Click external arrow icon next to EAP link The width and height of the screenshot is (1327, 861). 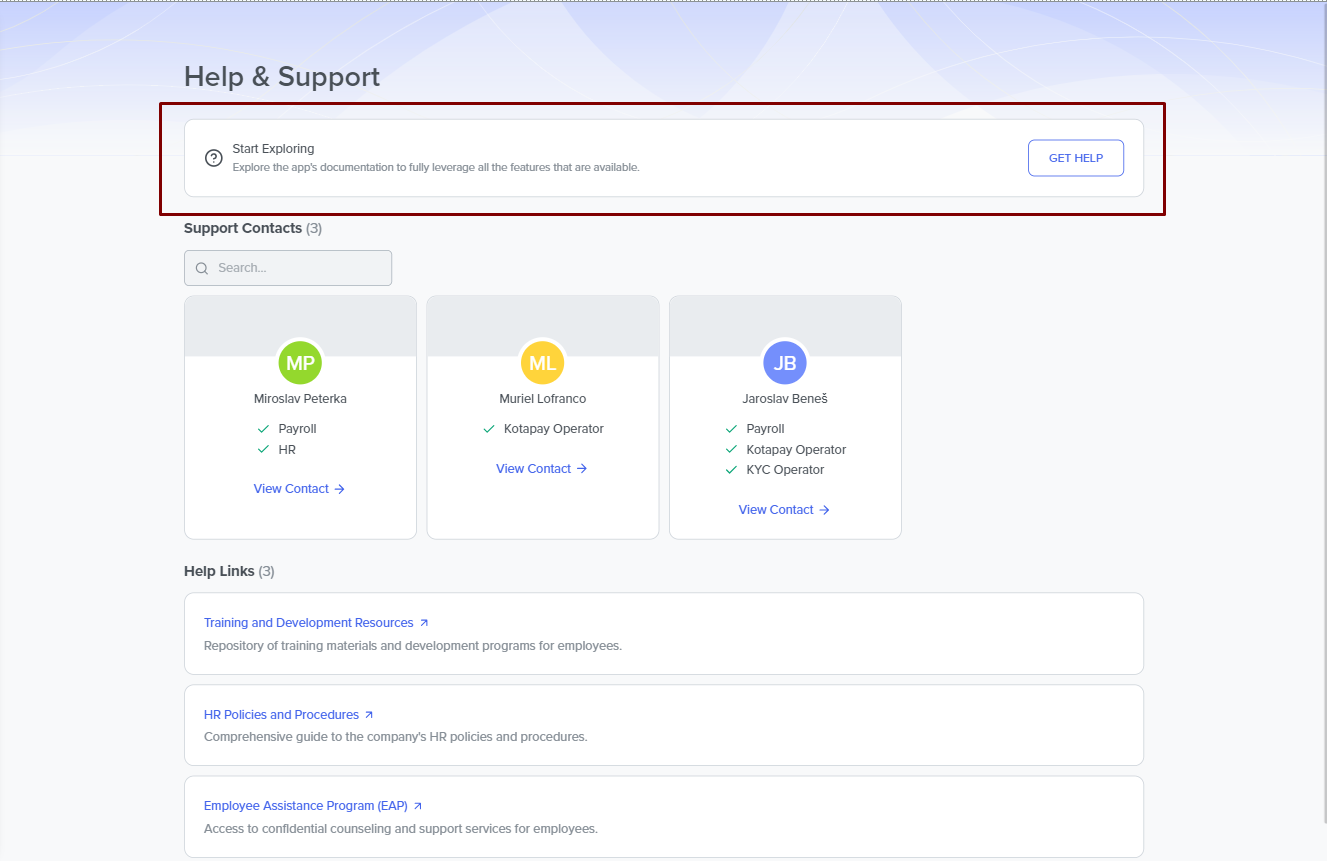tap(418, 806)
